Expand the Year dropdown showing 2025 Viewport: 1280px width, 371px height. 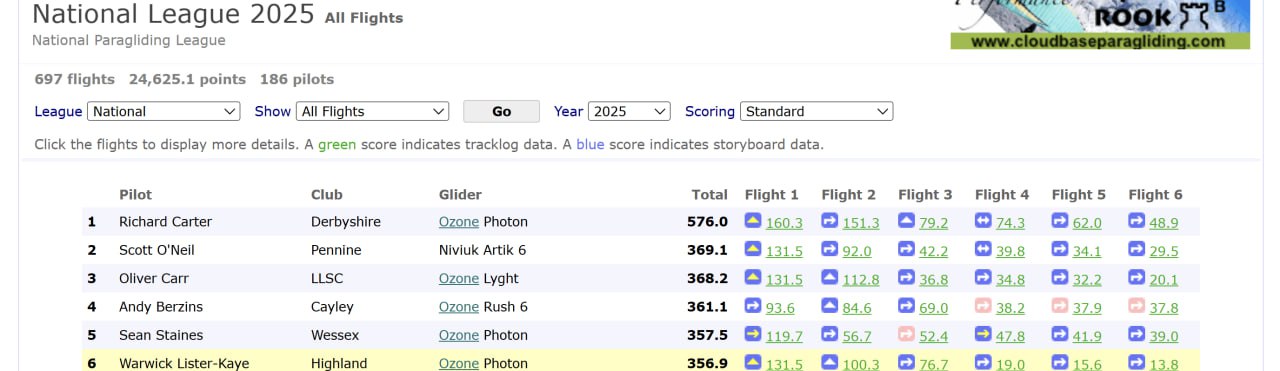629,111
